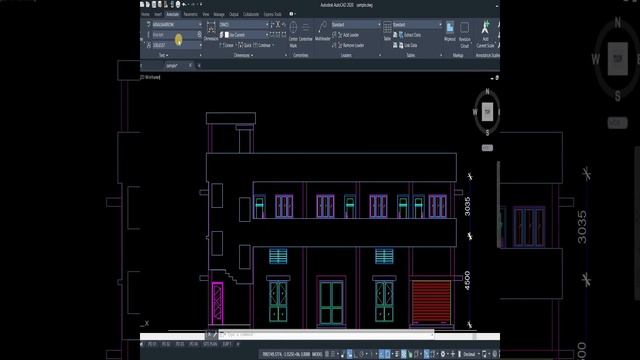The image size is (640, 360).
Task: Open the Manage ribbon tab
Action: click(x=219, y=14)
